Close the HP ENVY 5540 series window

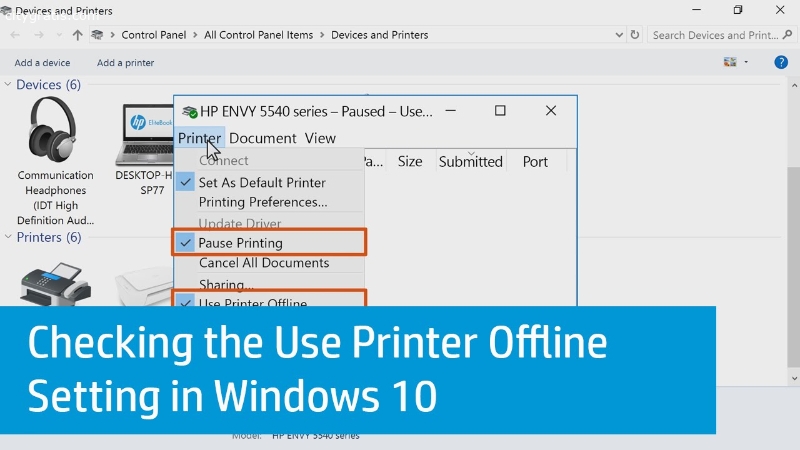coord(551,111)
